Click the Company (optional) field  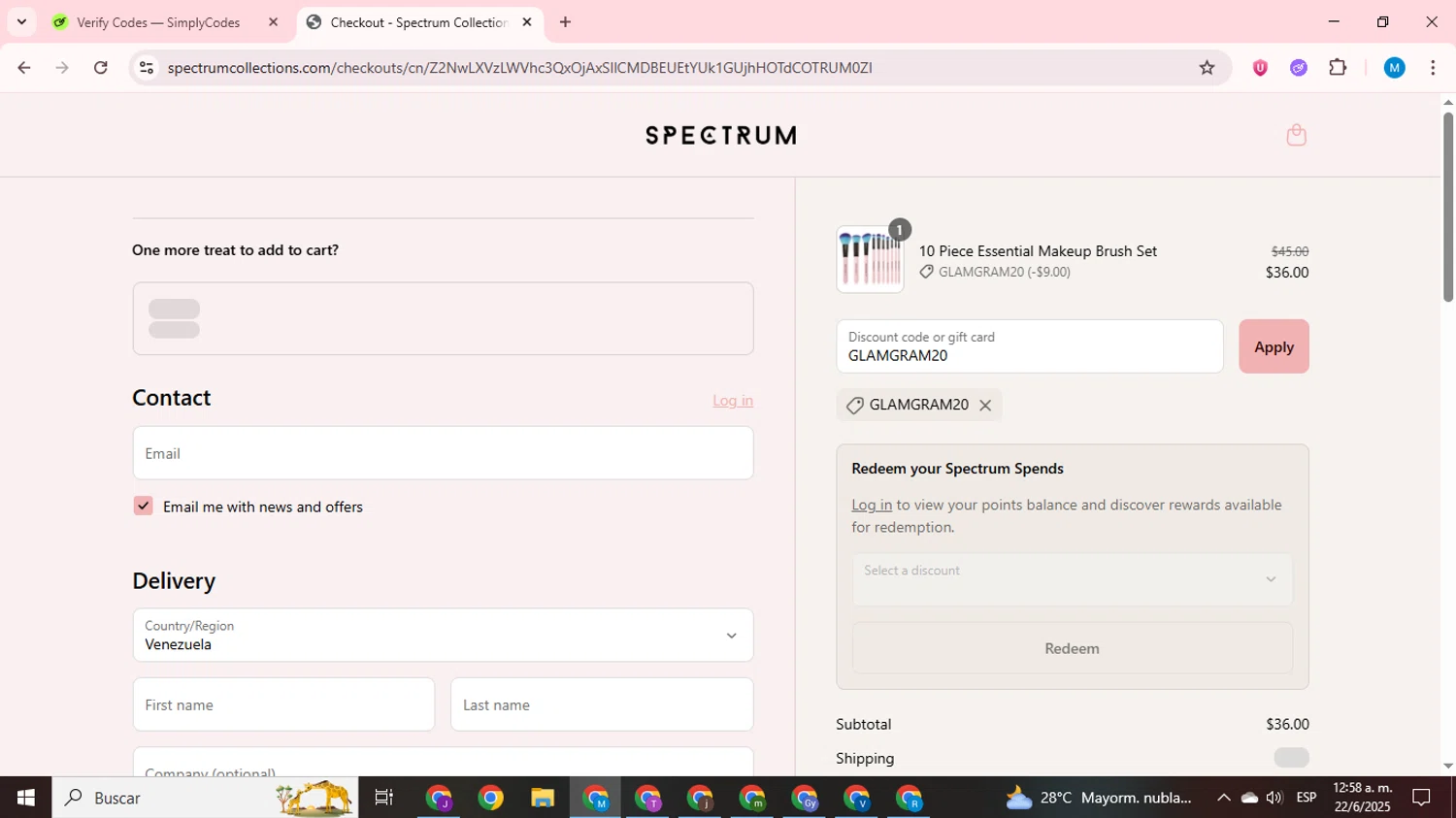point(443,763)
